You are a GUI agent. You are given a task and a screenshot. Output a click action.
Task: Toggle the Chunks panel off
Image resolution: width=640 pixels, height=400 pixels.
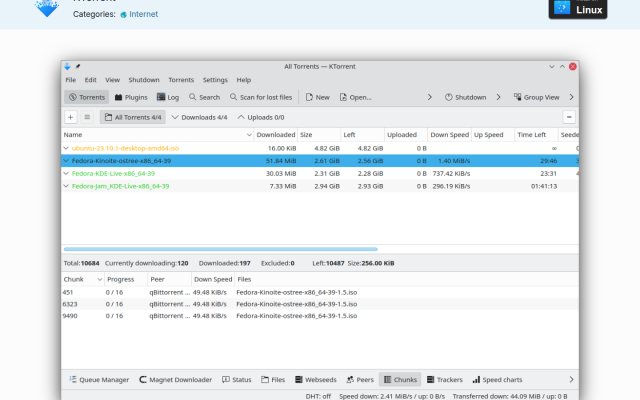[400, 380]
